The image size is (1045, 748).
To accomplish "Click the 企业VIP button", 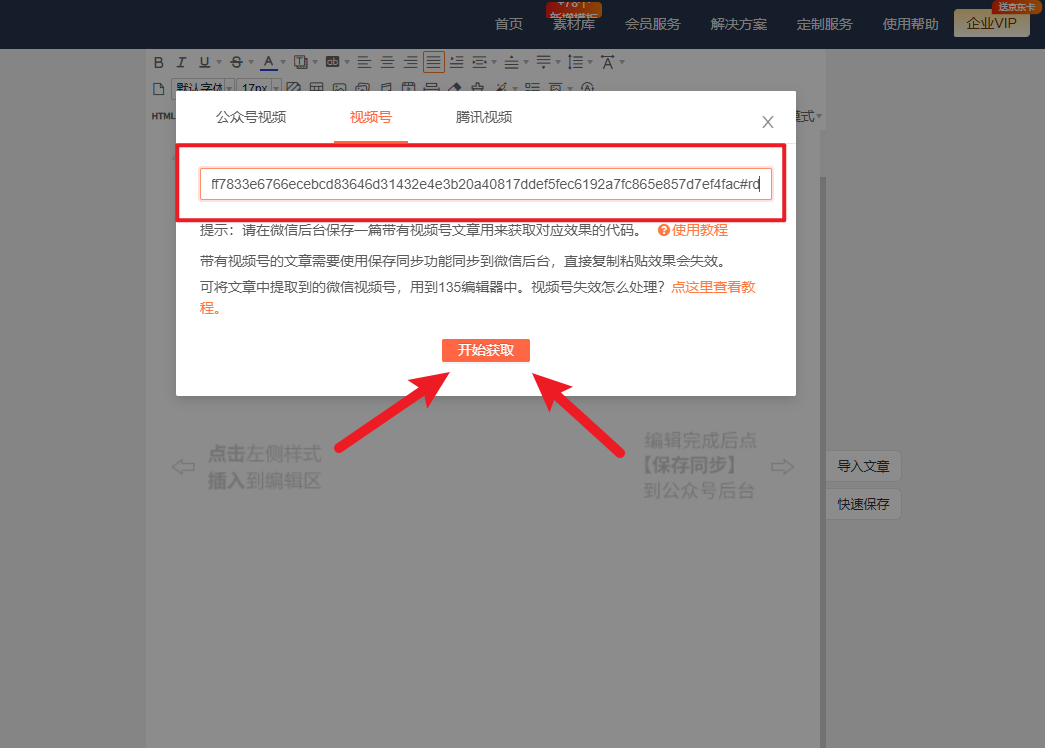I will [992, 23].
